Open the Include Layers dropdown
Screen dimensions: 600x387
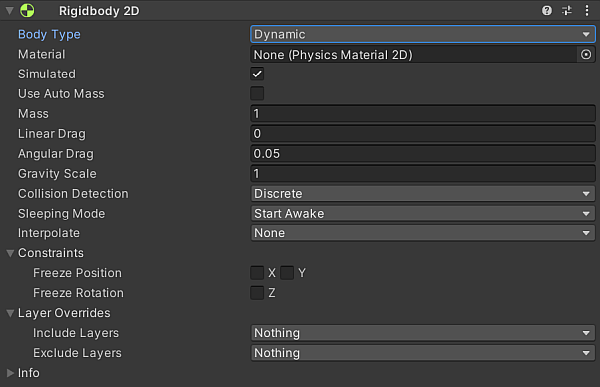(423, 333)
